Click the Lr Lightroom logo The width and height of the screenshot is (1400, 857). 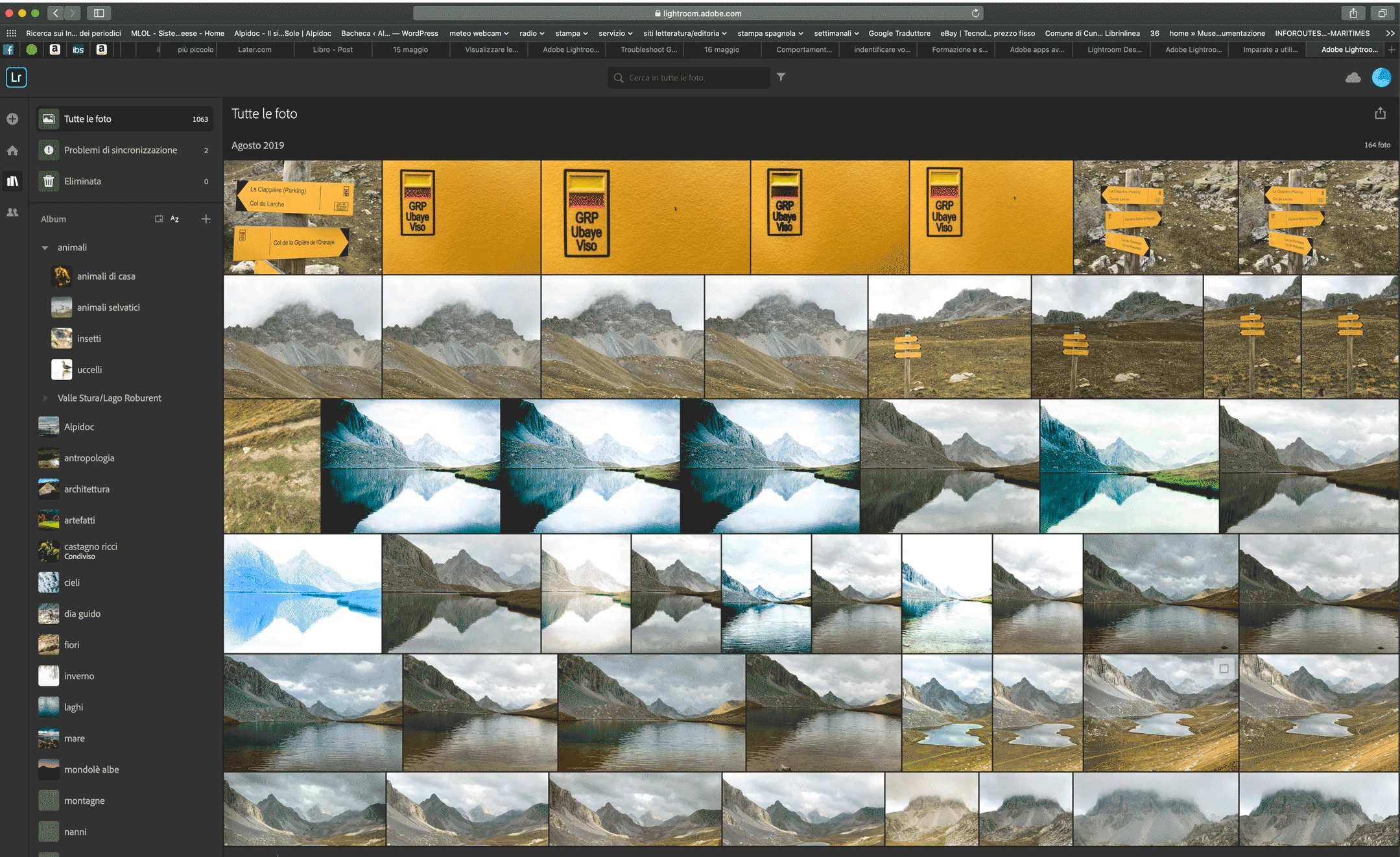[x=16, y=77]
